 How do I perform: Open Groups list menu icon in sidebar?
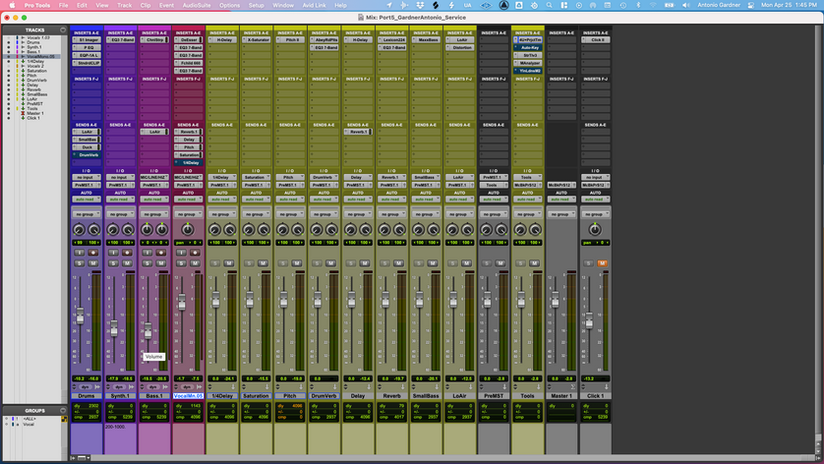click(x=63, y=410)
